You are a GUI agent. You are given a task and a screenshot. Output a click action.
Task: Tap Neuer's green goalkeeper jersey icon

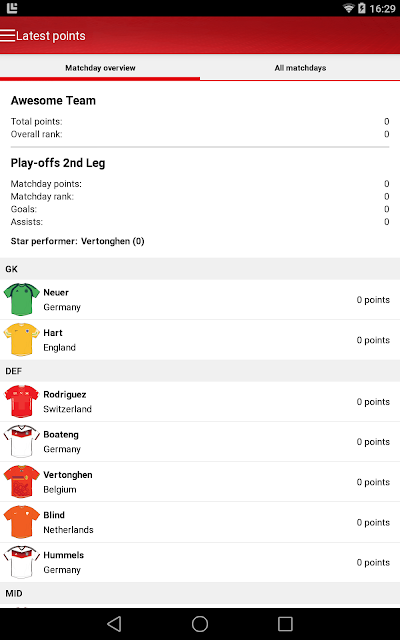[x=22, y=299]
